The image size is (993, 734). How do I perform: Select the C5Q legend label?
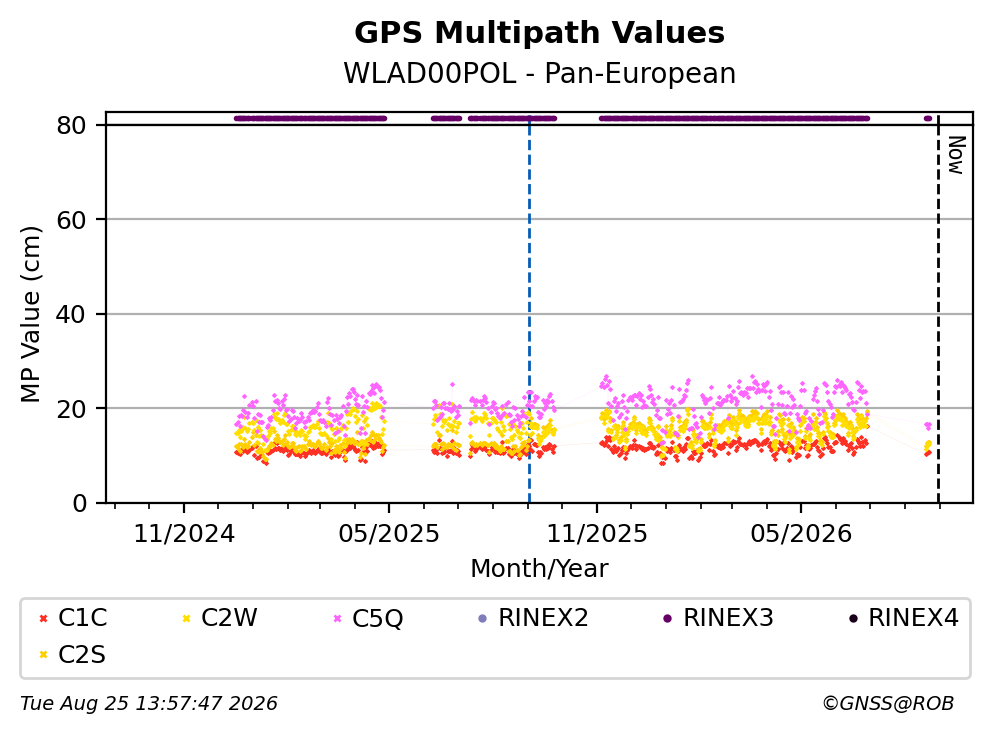pyautogui.click(x=377, y=618)
